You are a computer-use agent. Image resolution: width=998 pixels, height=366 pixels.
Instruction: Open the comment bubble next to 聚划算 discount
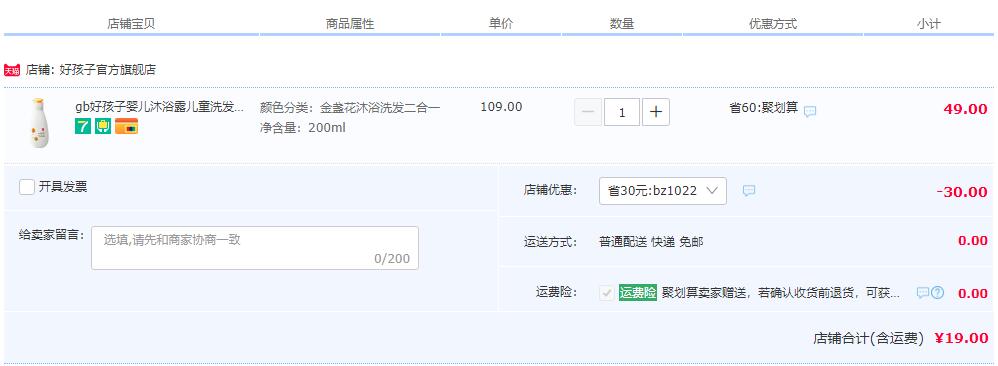[810, 111]
